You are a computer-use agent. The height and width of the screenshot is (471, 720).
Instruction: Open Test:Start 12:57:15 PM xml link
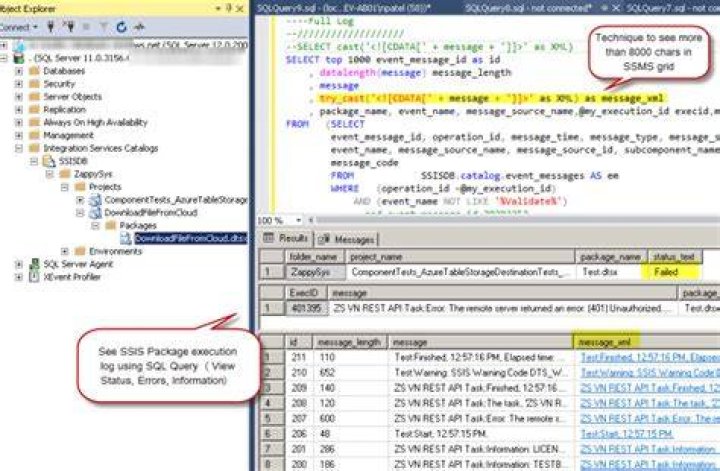click(x=627, y=433)
